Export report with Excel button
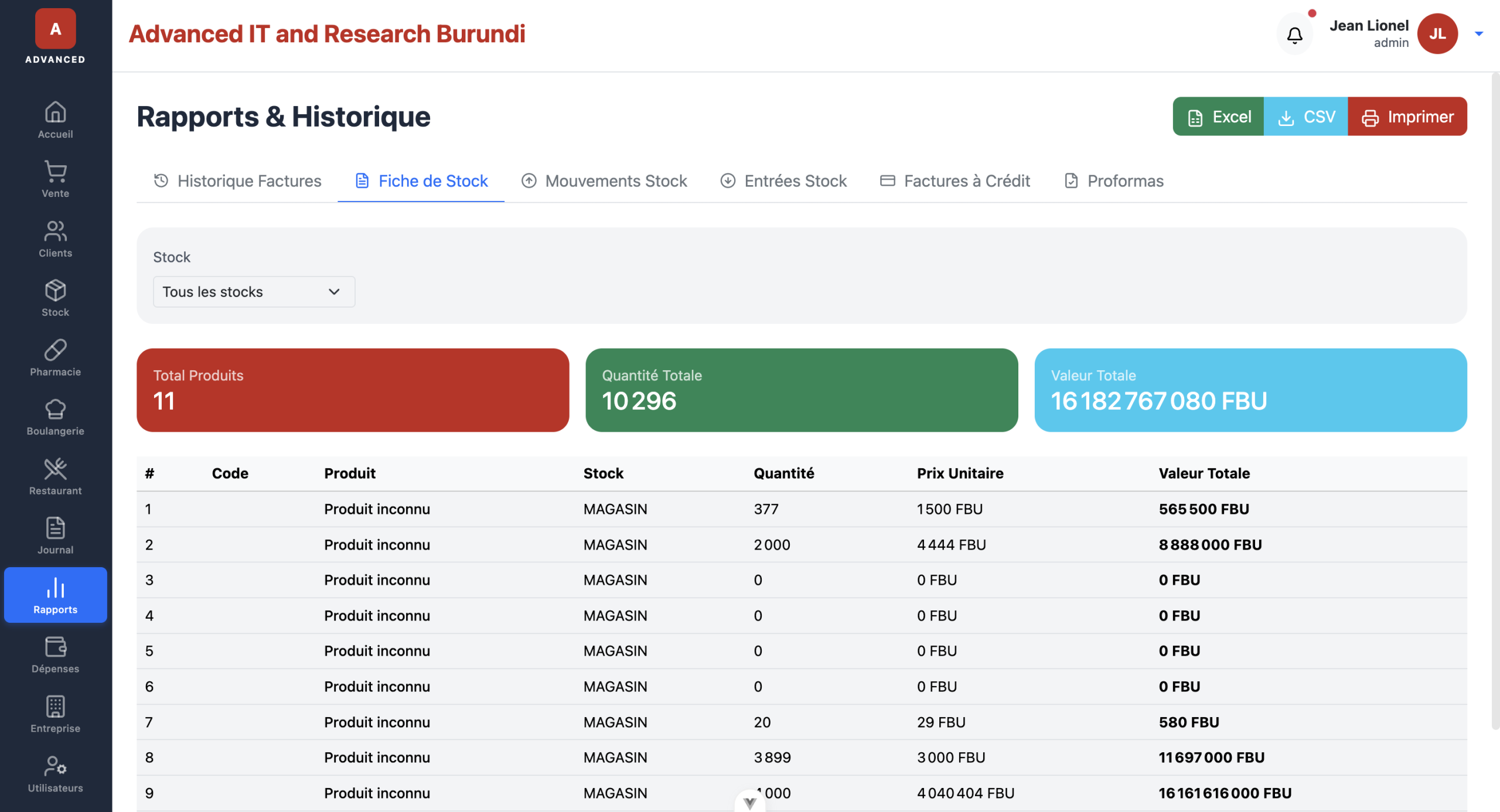The image size is (1500, 812). click(x=1218, y=117)
